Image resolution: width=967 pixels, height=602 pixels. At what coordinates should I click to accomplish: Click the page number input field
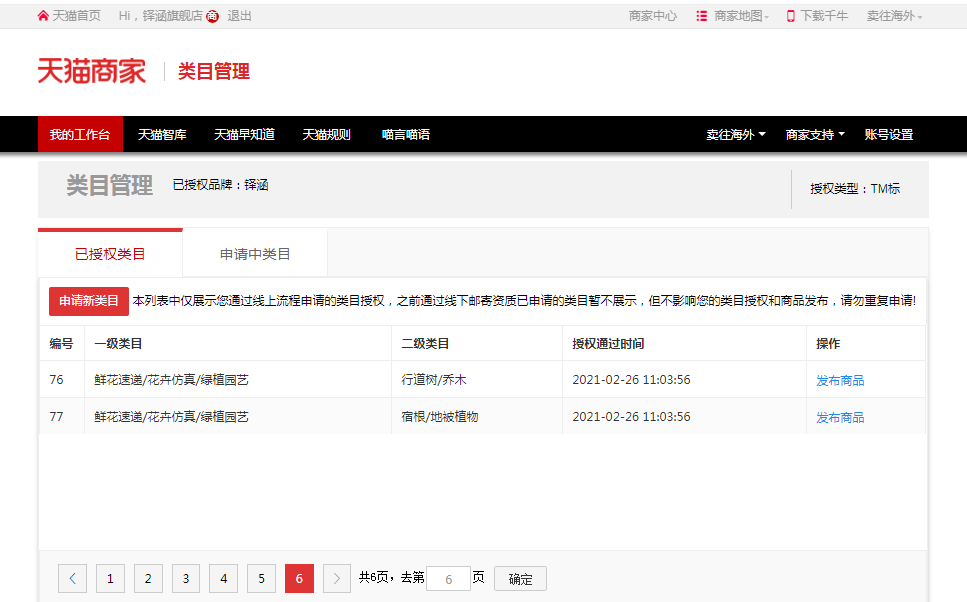point(448,579)
